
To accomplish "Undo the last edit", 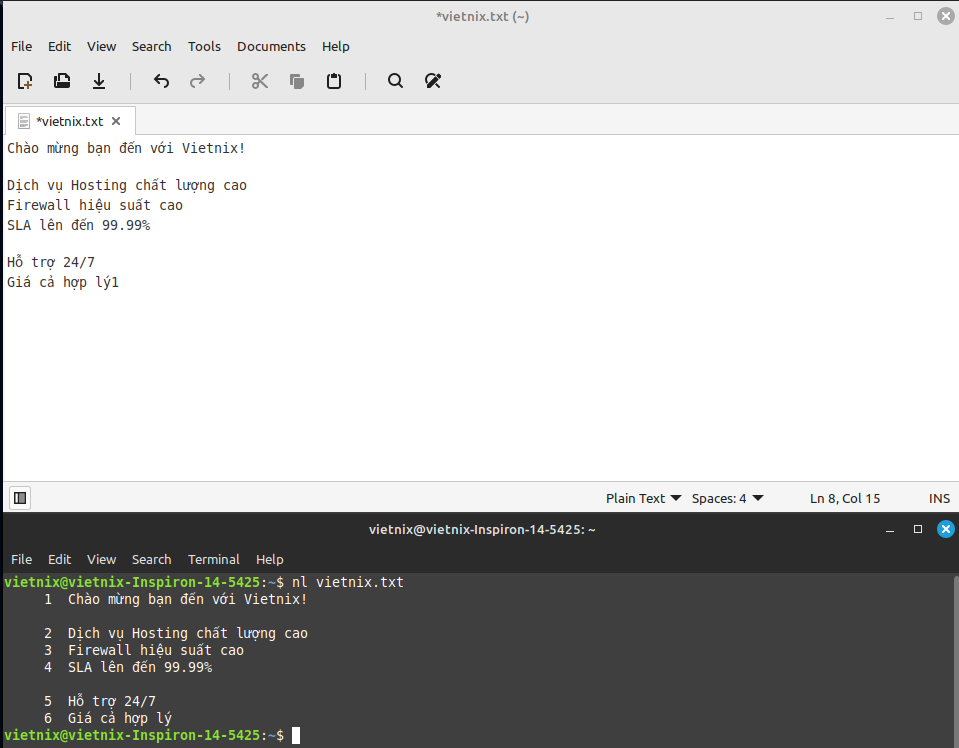I will (161, 81).
